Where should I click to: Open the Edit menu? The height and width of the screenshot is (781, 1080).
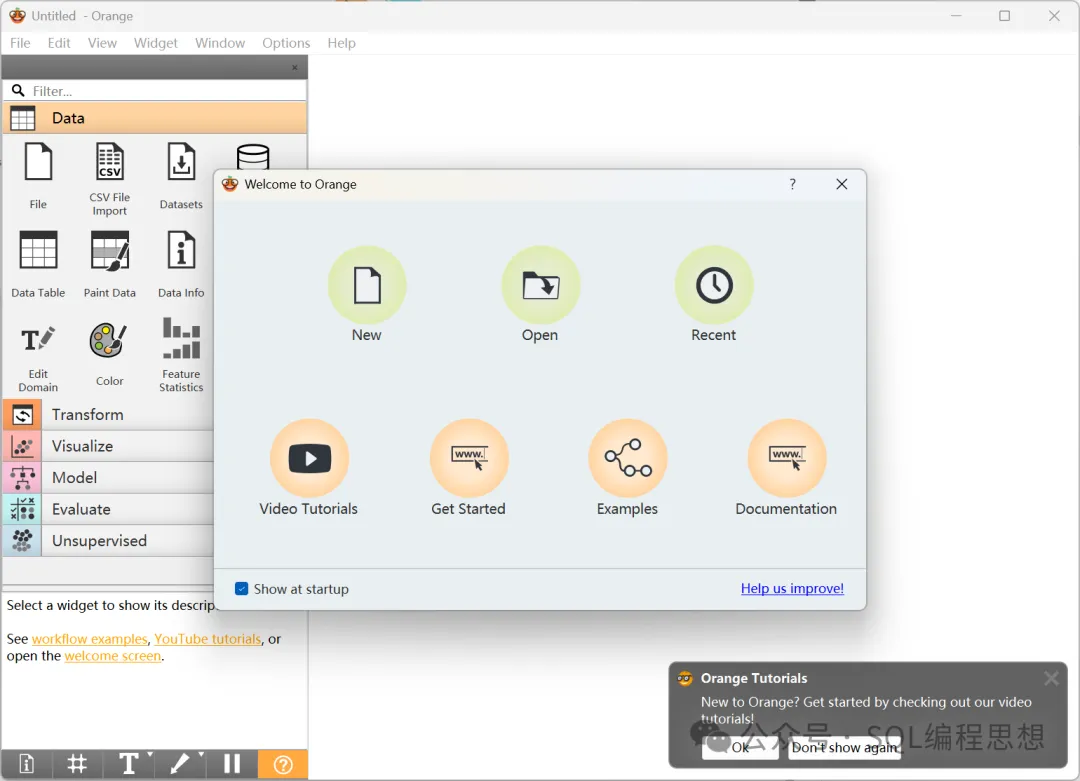pos(59,43)
